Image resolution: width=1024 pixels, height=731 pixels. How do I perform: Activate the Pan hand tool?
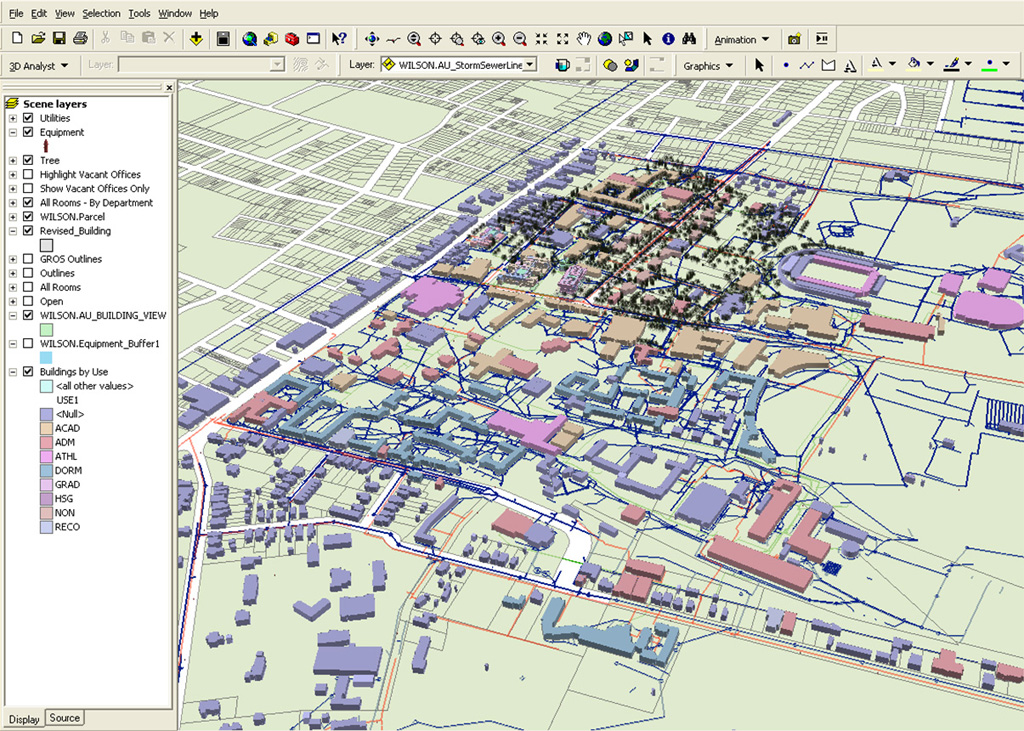(583, 39)
